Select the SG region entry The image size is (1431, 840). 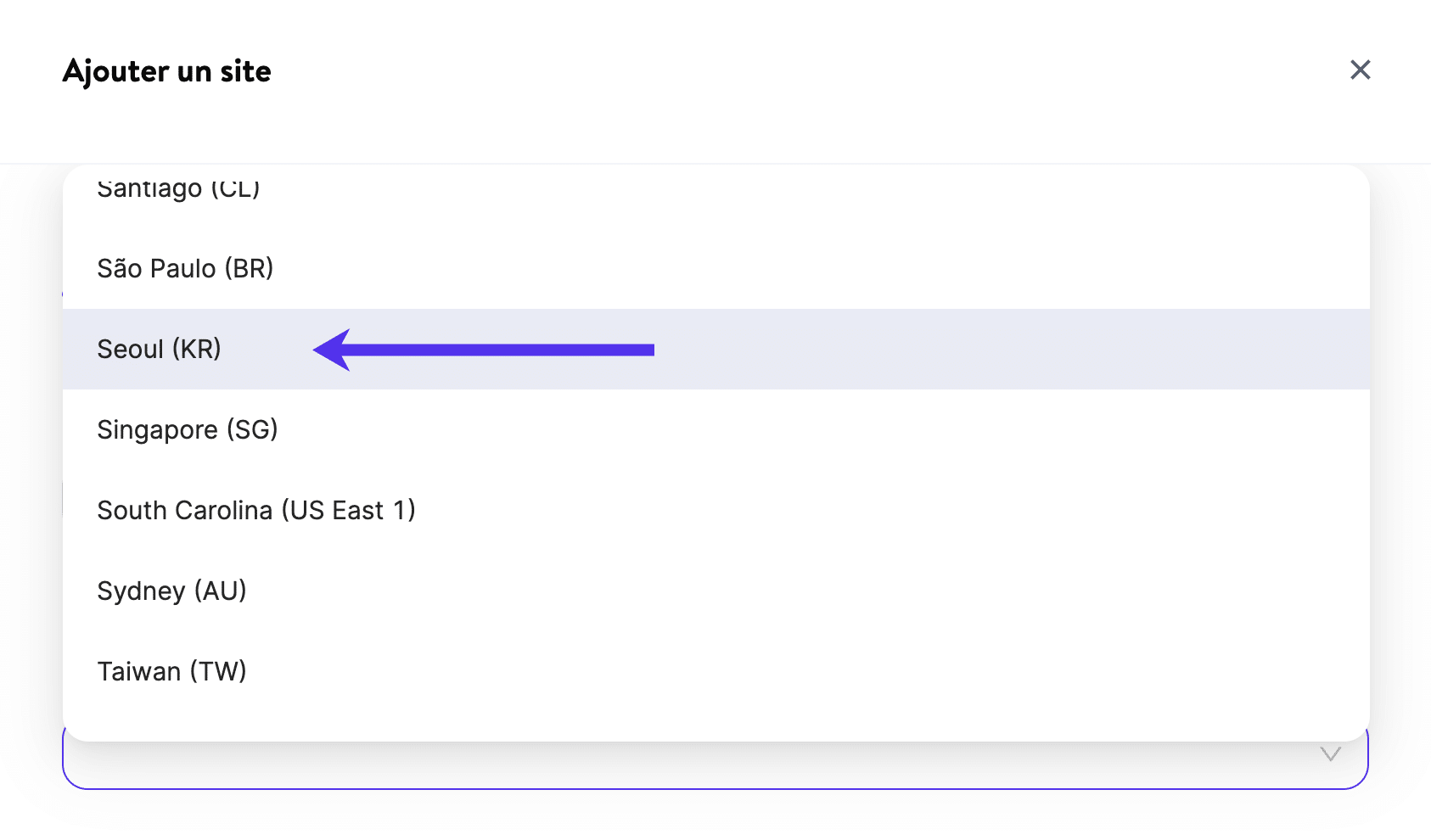pos(188,430)
